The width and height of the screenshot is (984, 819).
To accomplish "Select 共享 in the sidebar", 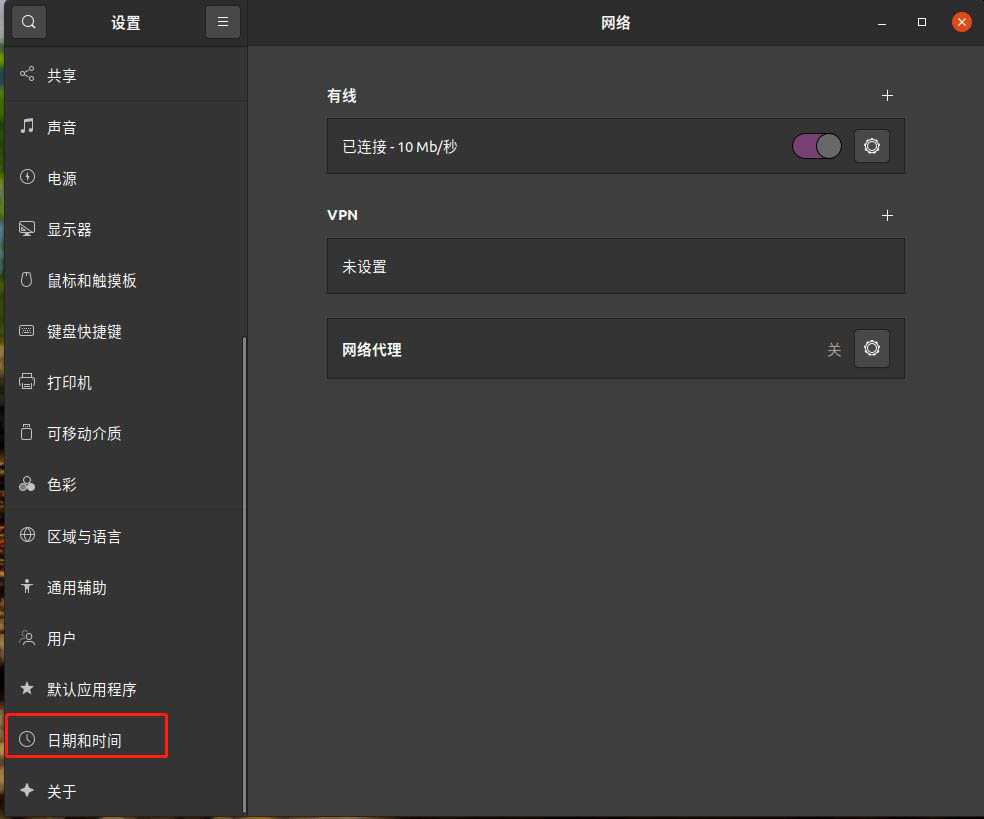I will pos(62,75).
